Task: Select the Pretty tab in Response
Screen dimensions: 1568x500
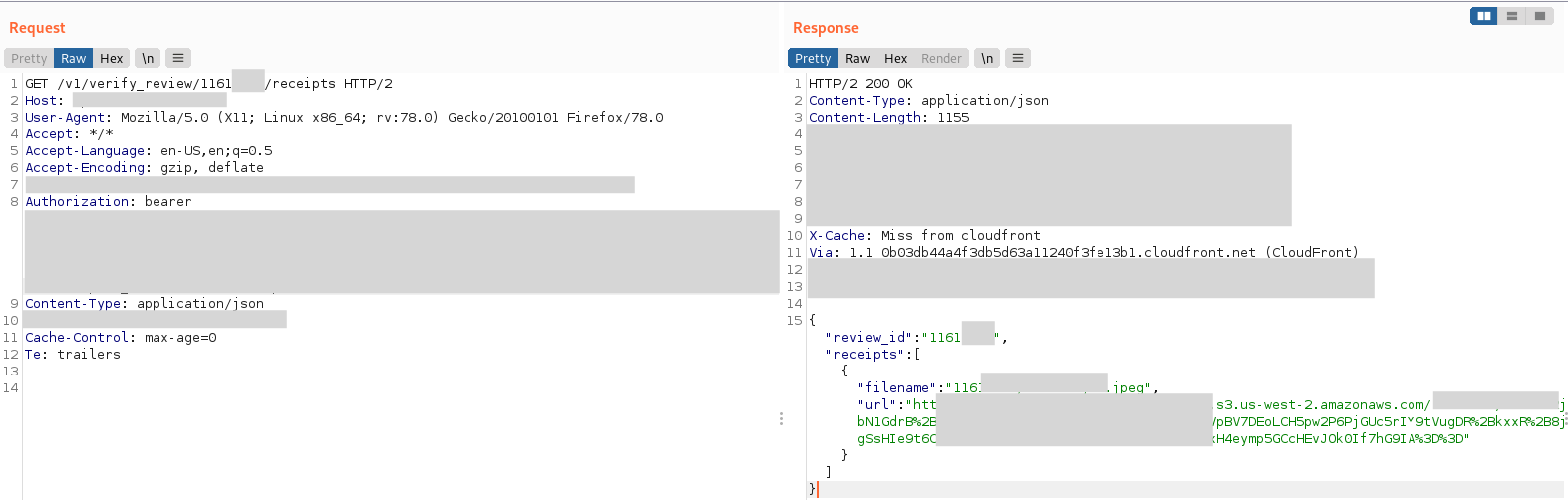Action: (x=813, y=59)
